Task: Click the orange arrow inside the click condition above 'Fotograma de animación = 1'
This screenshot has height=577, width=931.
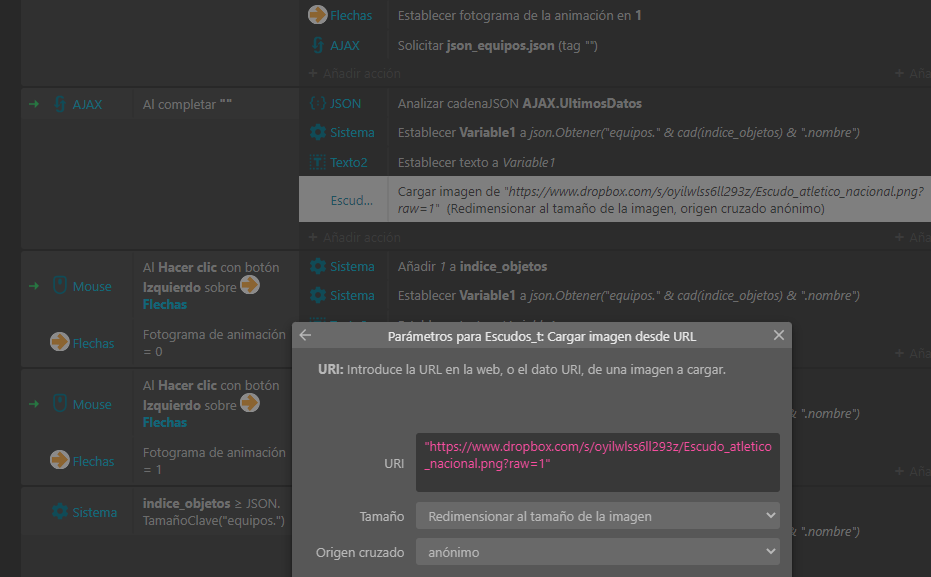Action: point(250,404)
